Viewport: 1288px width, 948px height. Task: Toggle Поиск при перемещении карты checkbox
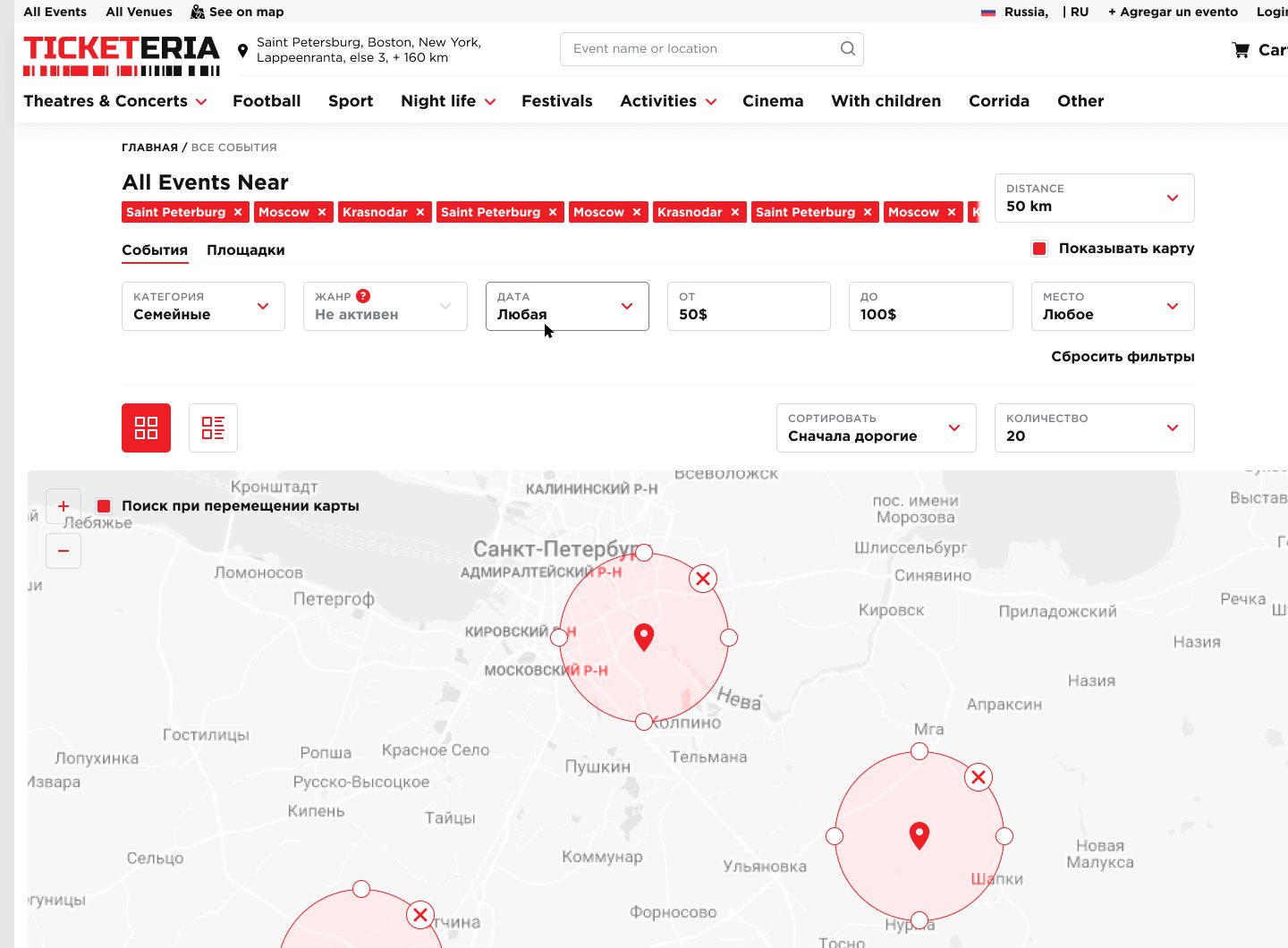click(x=104, y=506)
